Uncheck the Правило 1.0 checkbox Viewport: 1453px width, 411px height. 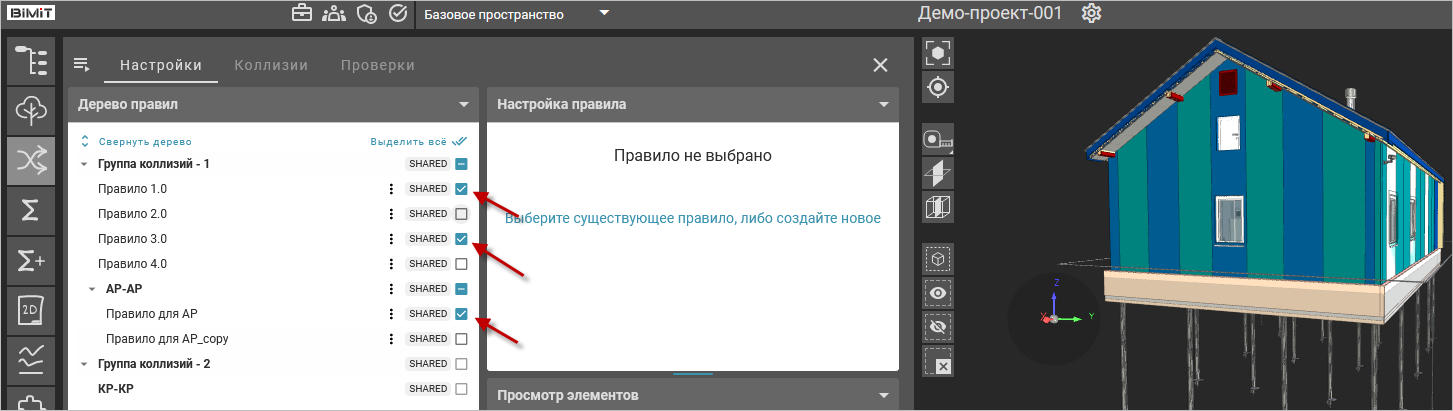(461, 189)
